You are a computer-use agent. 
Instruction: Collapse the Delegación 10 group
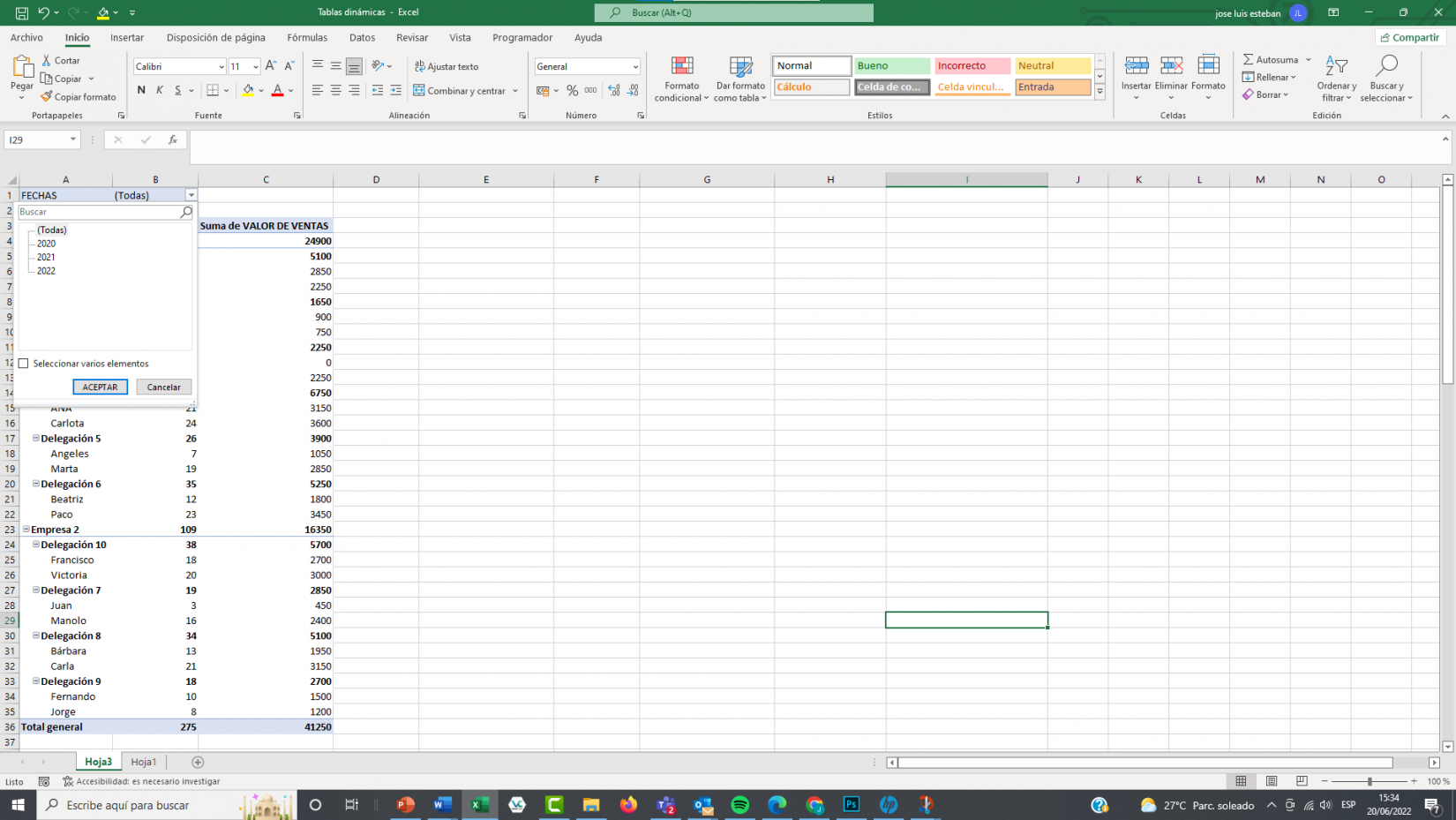36,545
